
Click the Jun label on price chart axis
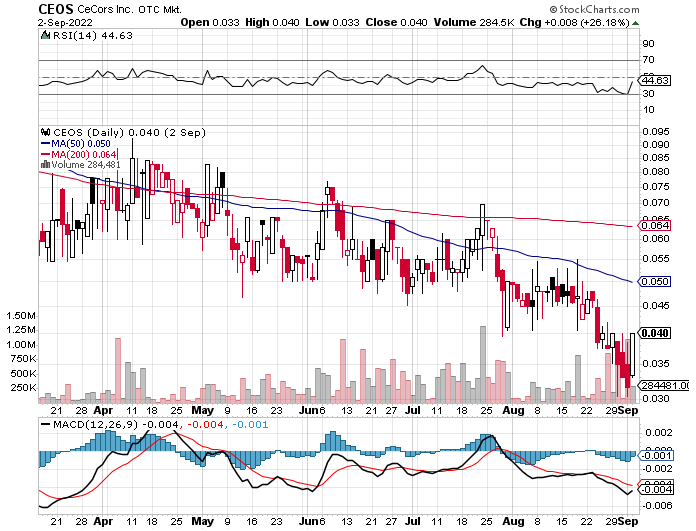pyautogui.click(x=308, y=410)
